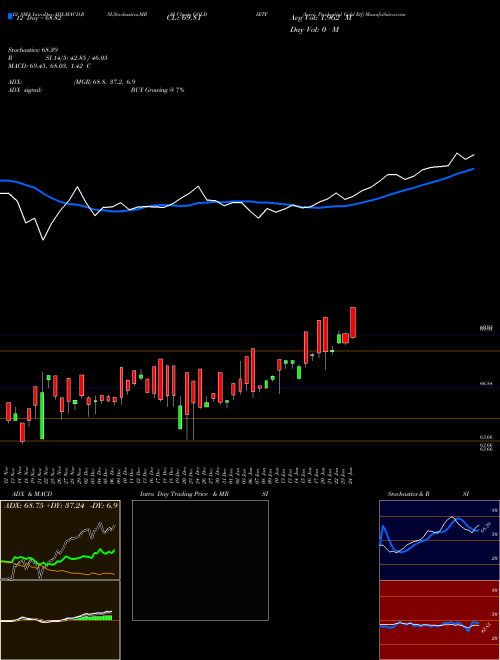The image size is (500, 660).
Task: Select the '12 Day = 68.82' label
Action: point(37,18)
